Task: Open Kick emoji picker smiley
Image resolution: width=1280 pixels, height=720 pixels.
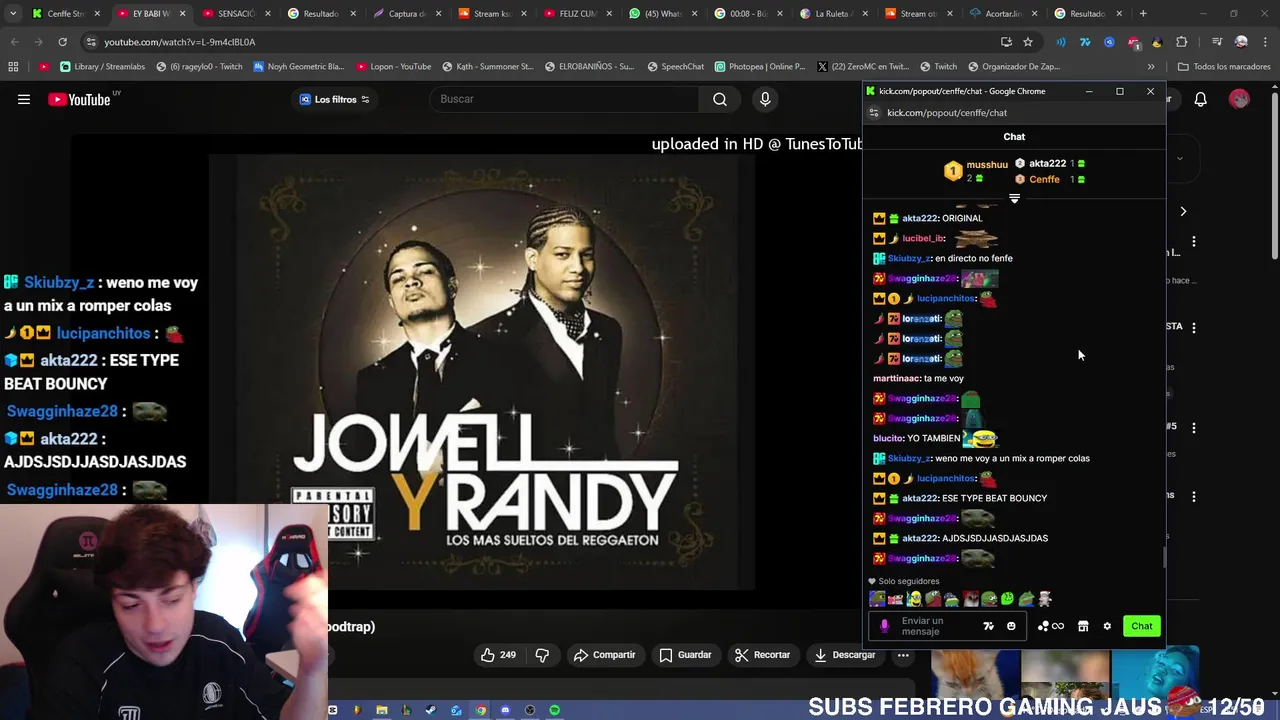Action: (x=1011, y=626)
